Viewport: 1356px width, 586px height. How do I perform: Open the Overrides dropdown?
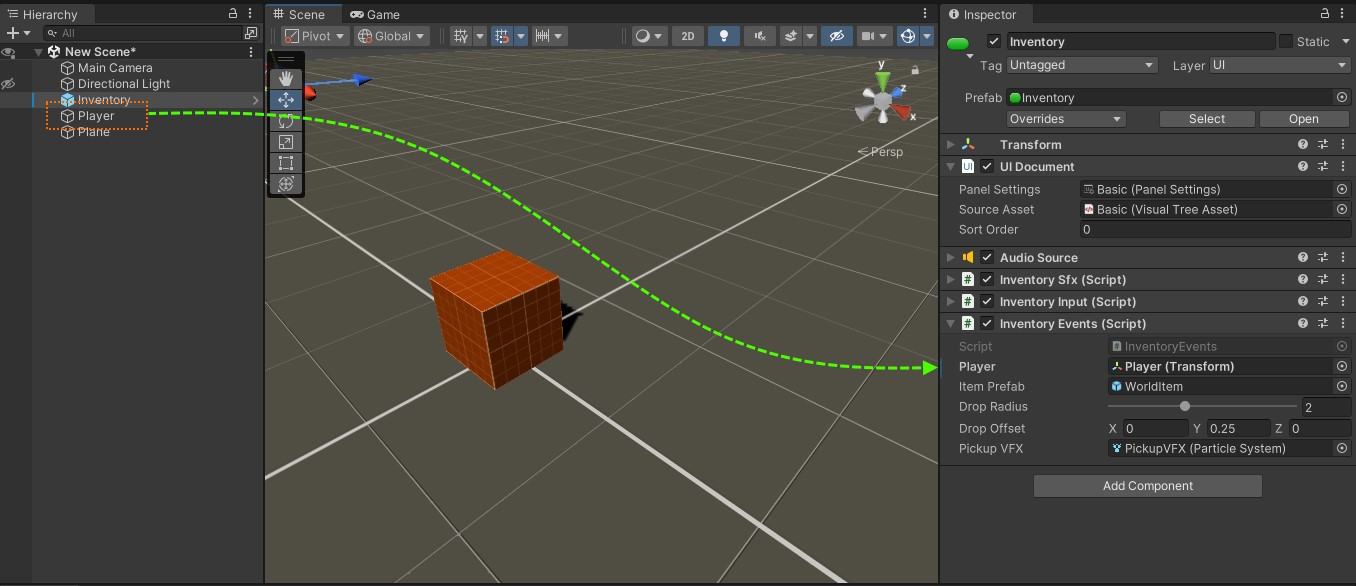1066,119
